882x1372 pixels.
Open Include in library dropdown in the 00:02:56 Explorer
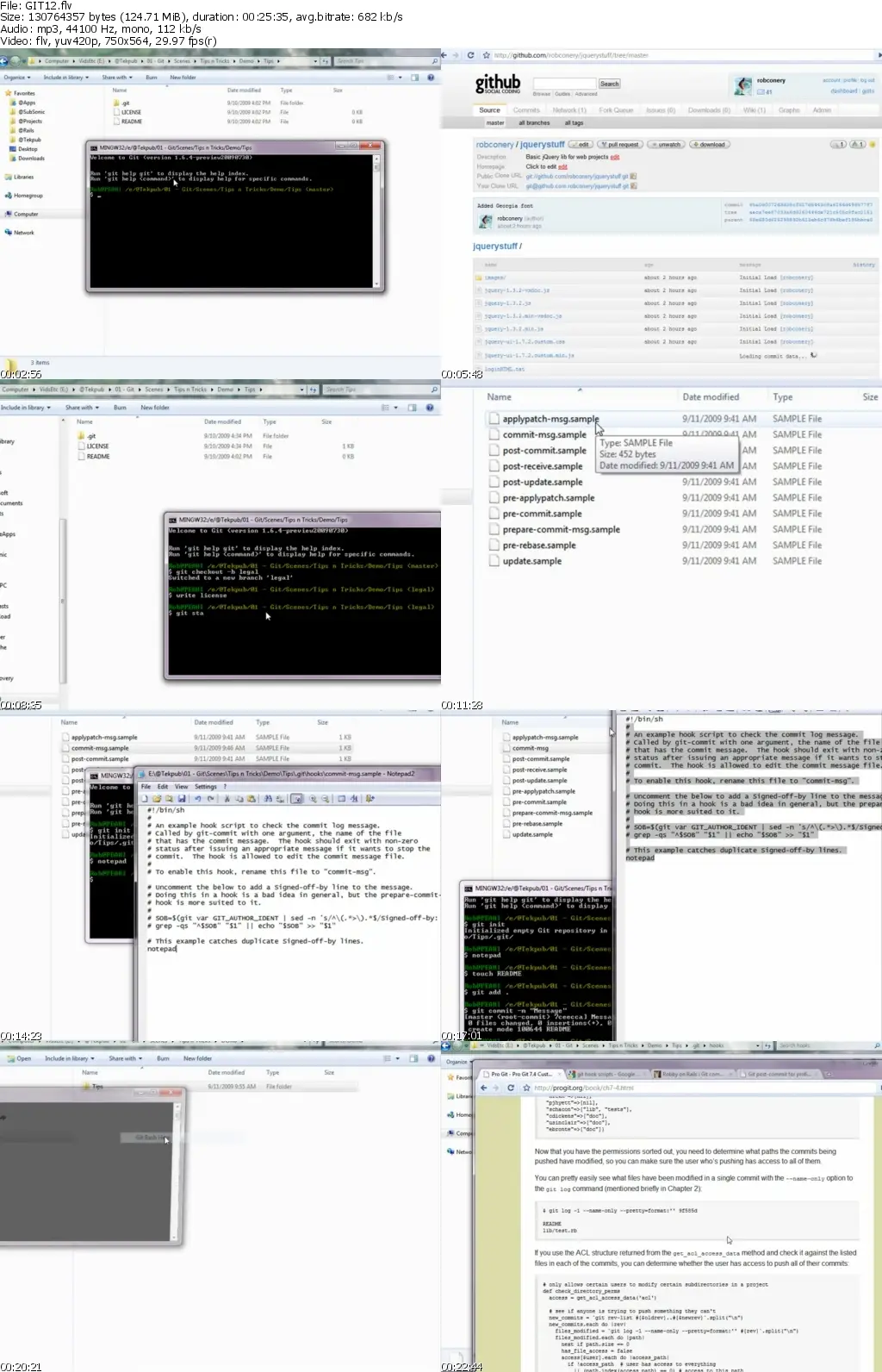point(66,78)
